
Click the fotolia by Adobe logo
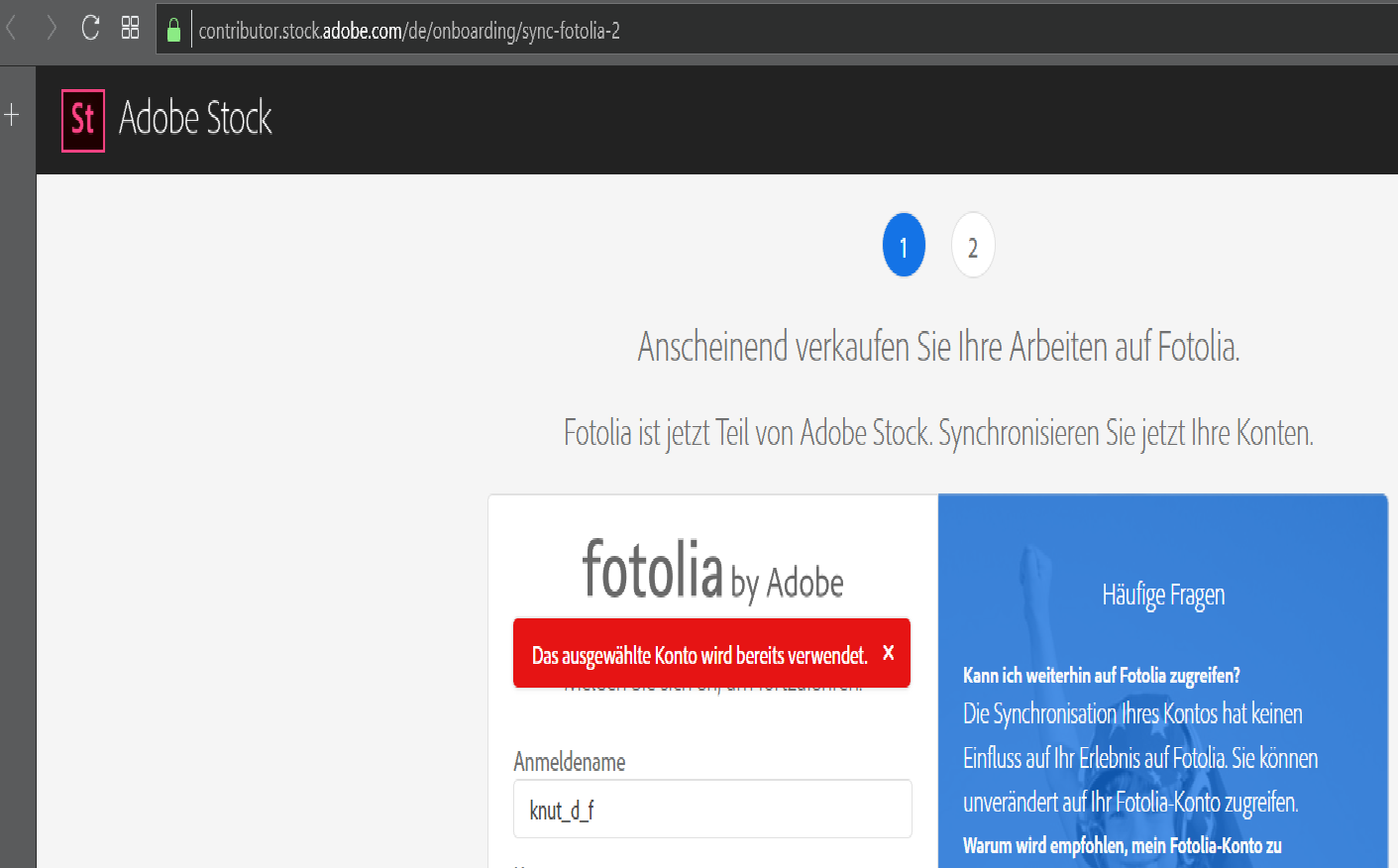point(712,571)
